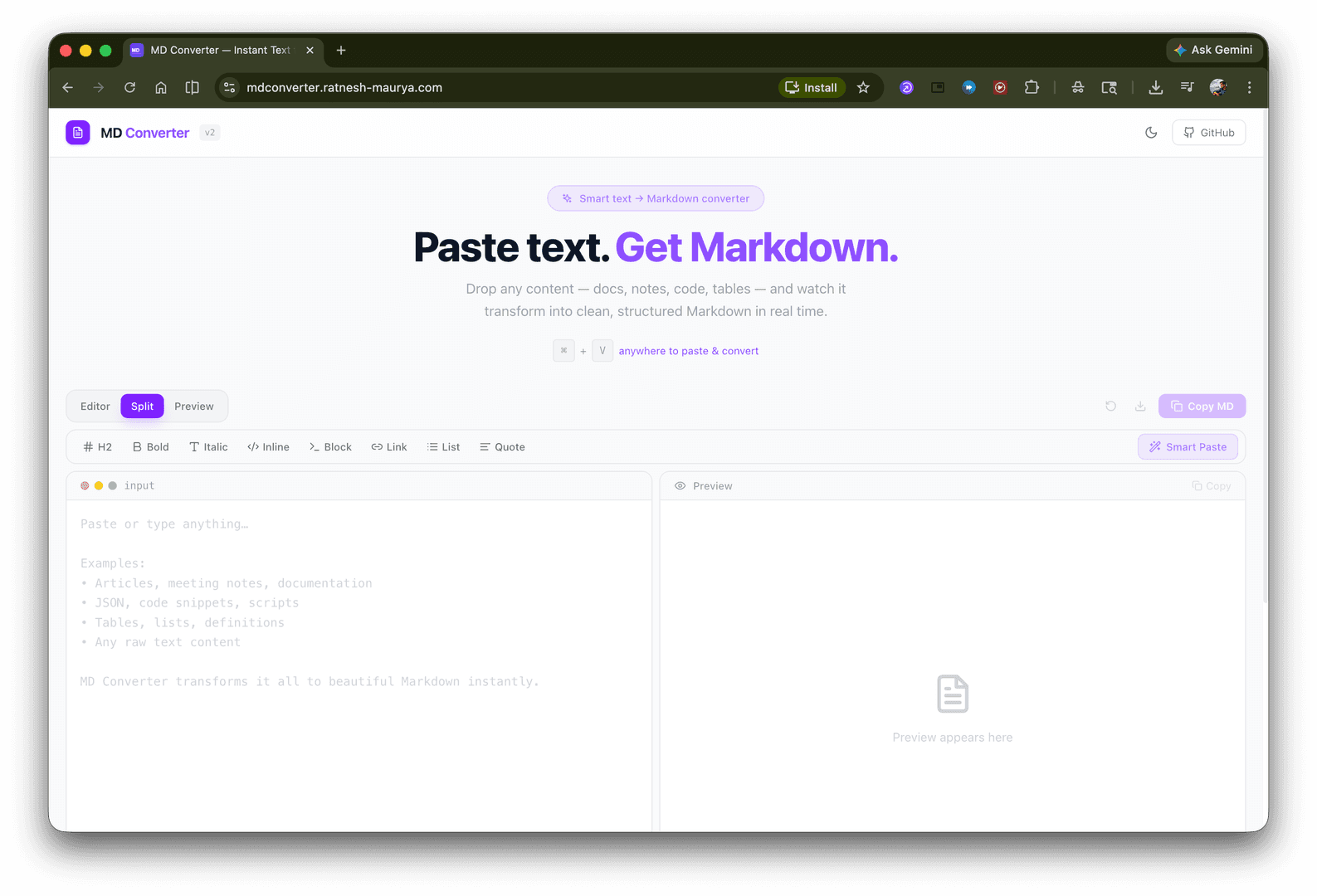Close the MD Converter browser tab
This screenshot has height=896, width=1317.
pos(310,50)
